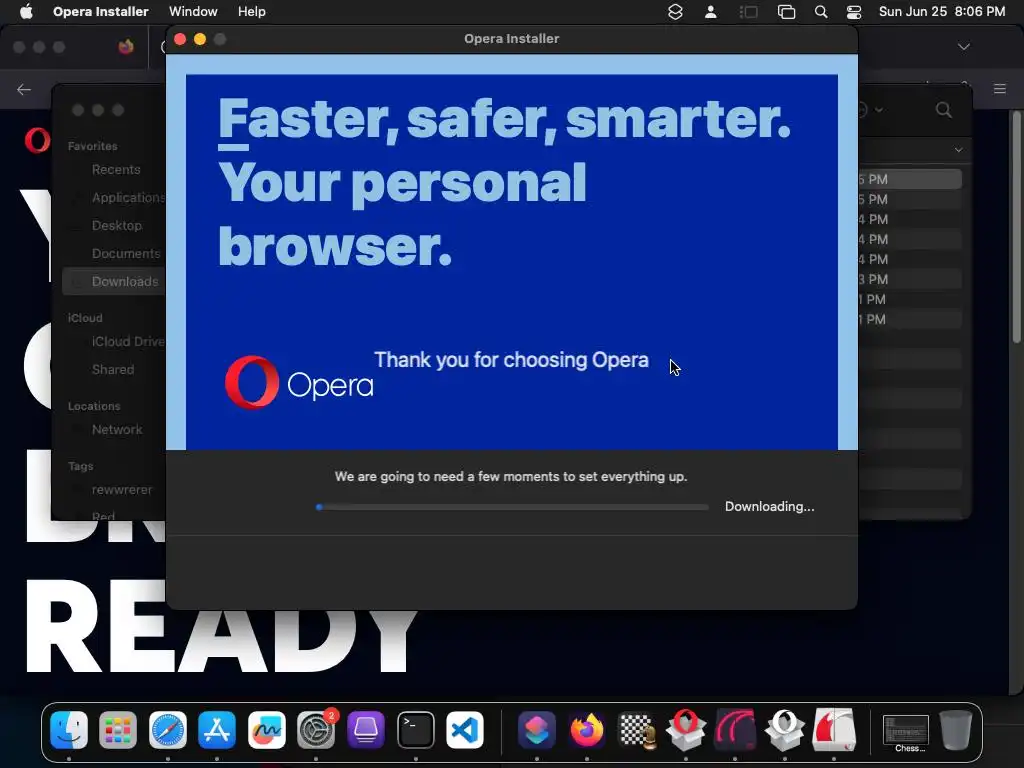Launch Safari from the Dock
Image resolution: width=1024 pixels, height=768 pixels.
(x=168, y=729)
